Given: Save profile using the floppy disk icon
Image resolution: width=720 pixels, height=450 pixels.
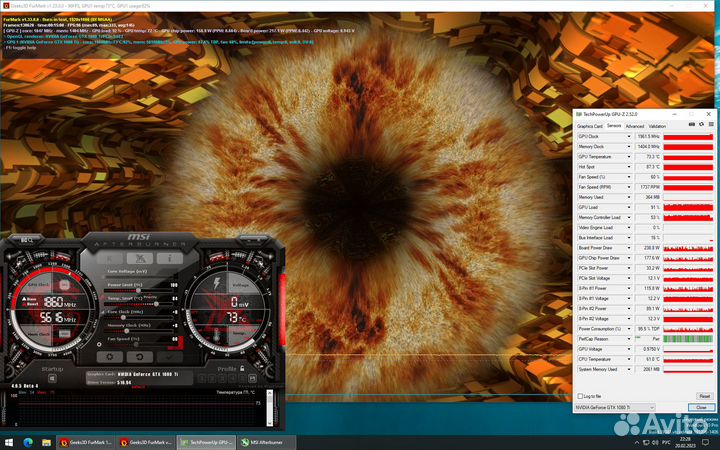Looking at the screenshot, I should (252, 378).
